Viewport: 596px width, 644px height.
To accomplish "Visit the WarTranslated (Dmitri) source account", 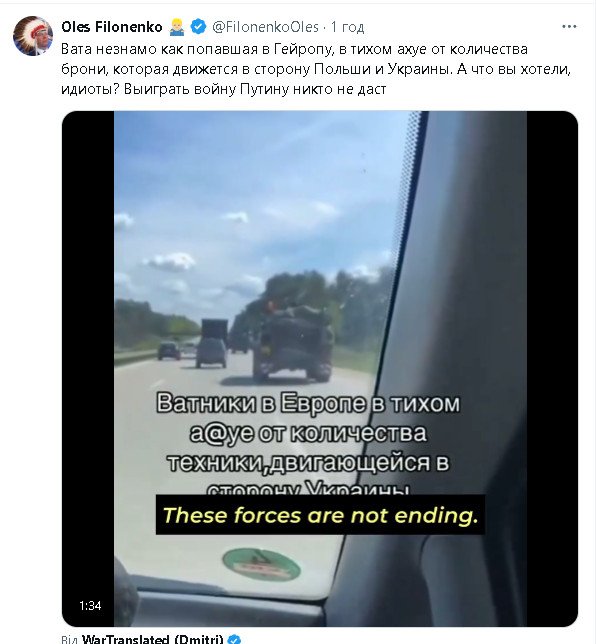I will point(152,639).
